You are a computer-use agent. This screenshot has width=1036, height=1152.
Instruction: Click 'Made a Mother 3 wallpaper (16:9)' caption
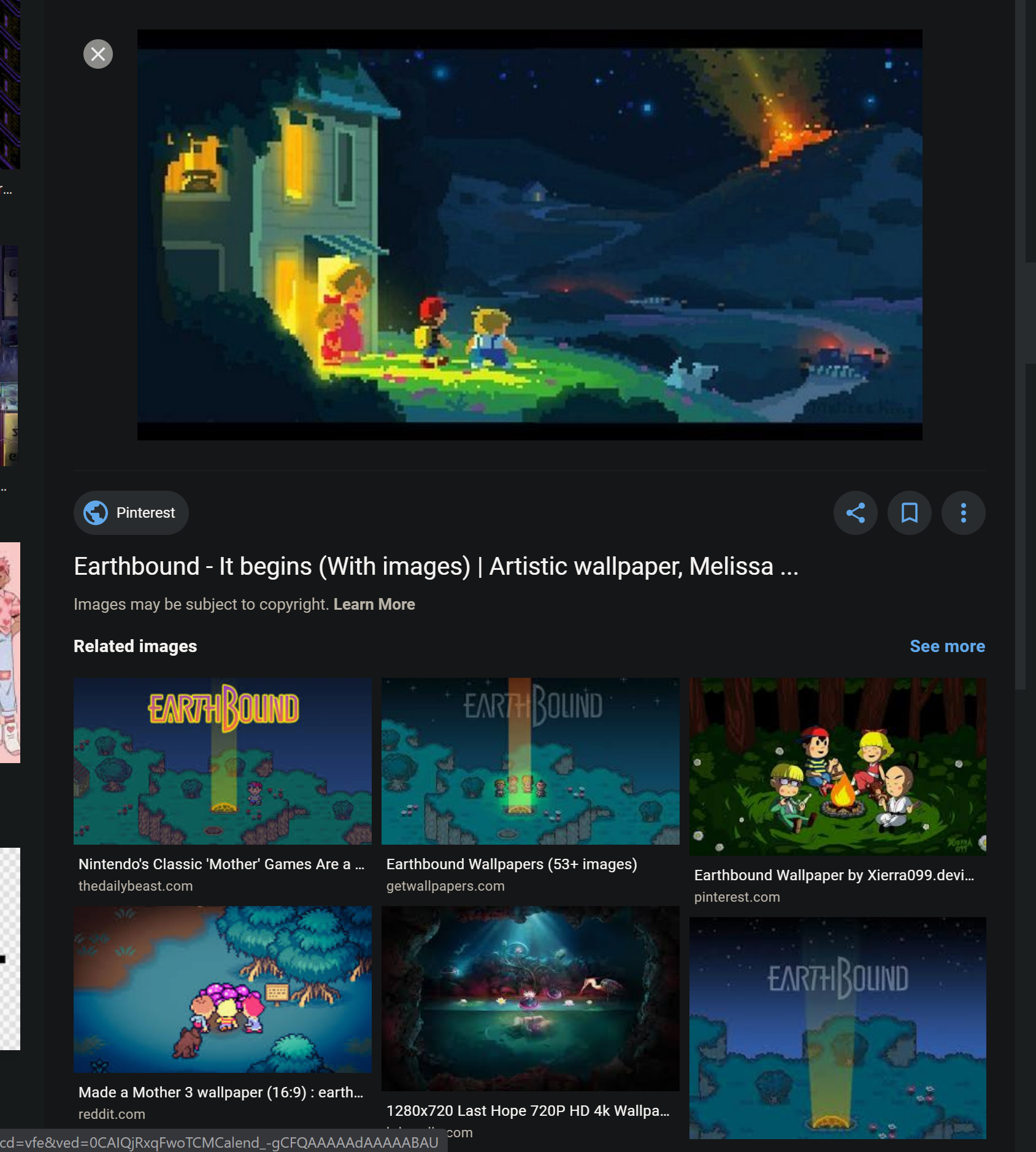(221, 1092)
